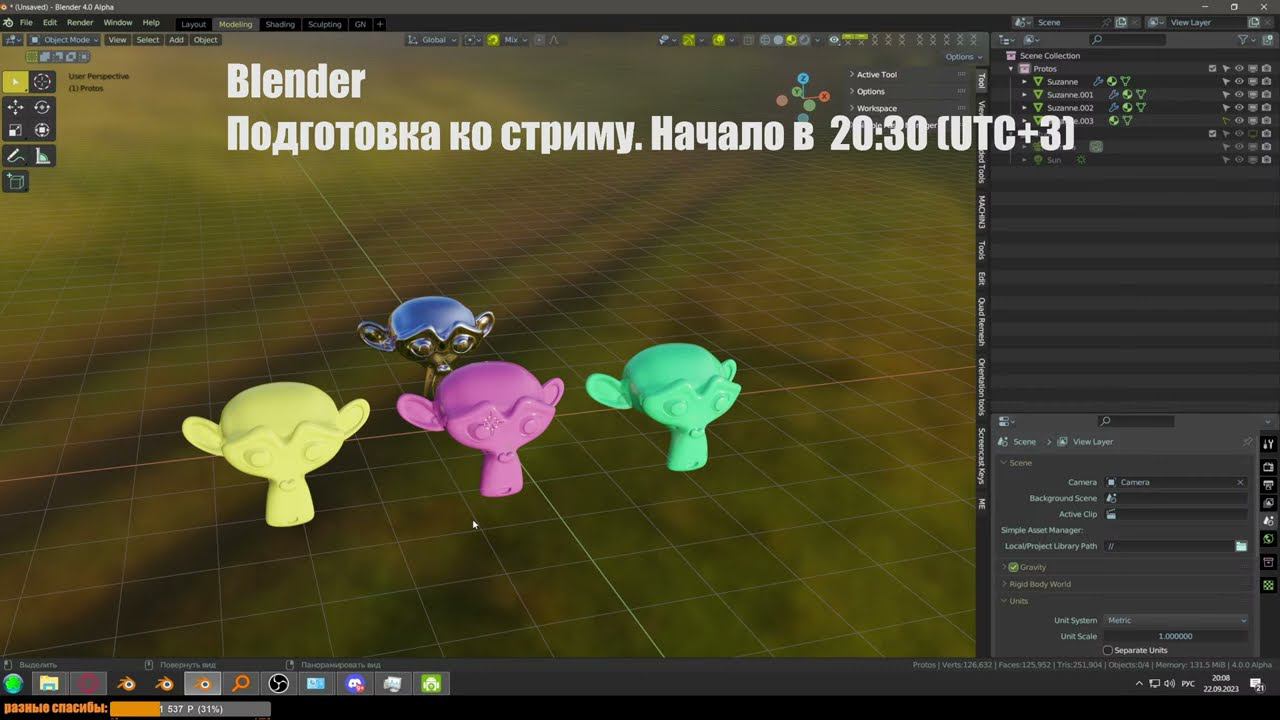1280x720 pixels.
Task: Open the Object Mode dropdown
Action: (x=64, y=40)
